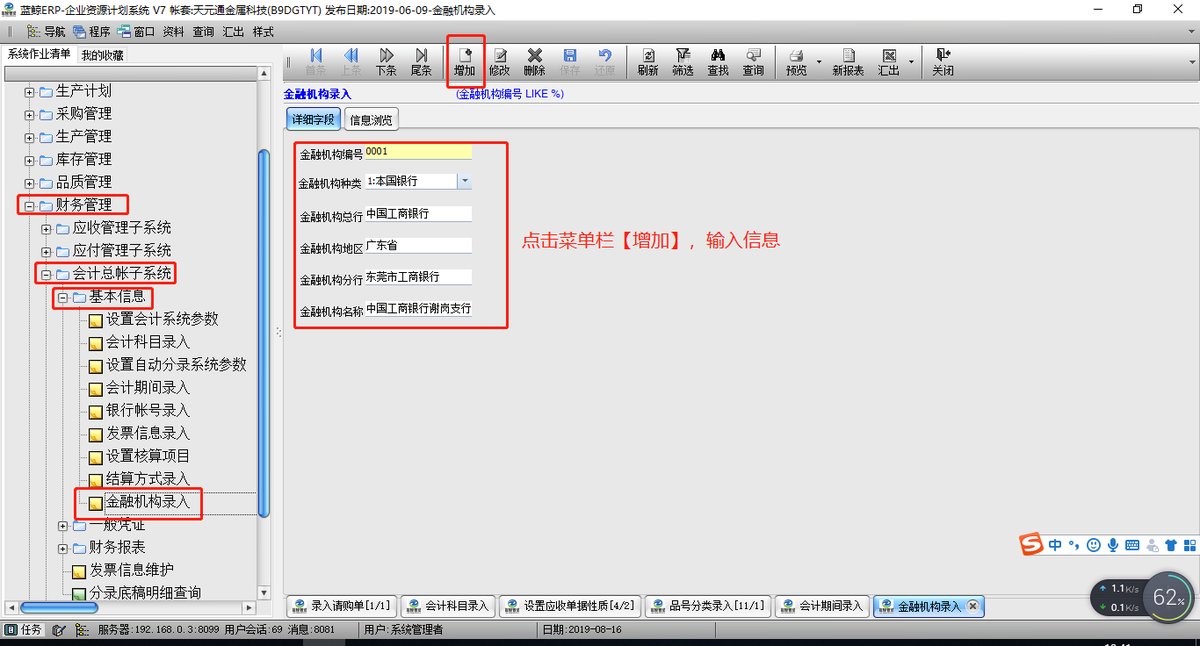The height and width of the screenshot is (646, 1200).
Task: Go to next record (下条)
Action: point(386,62)
